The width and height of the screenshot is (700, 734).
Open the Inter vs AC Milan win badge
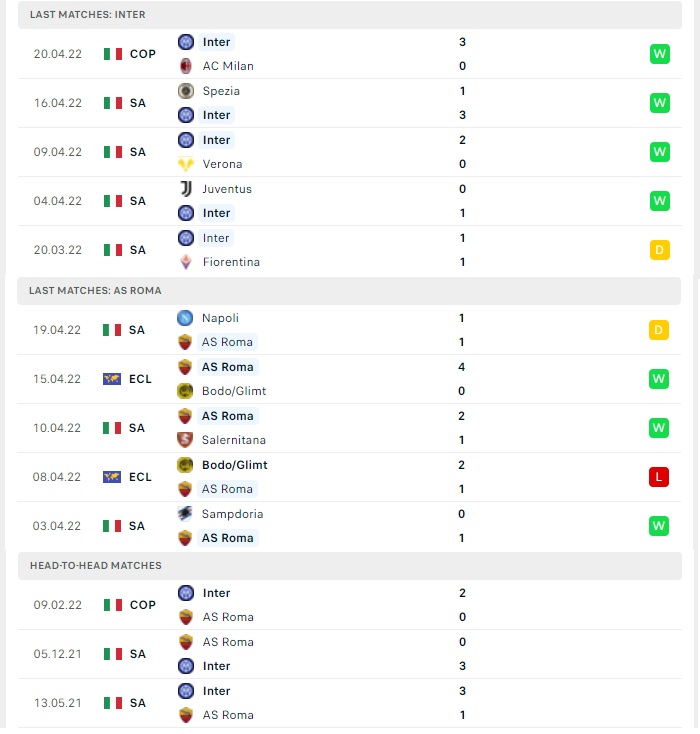660,54
